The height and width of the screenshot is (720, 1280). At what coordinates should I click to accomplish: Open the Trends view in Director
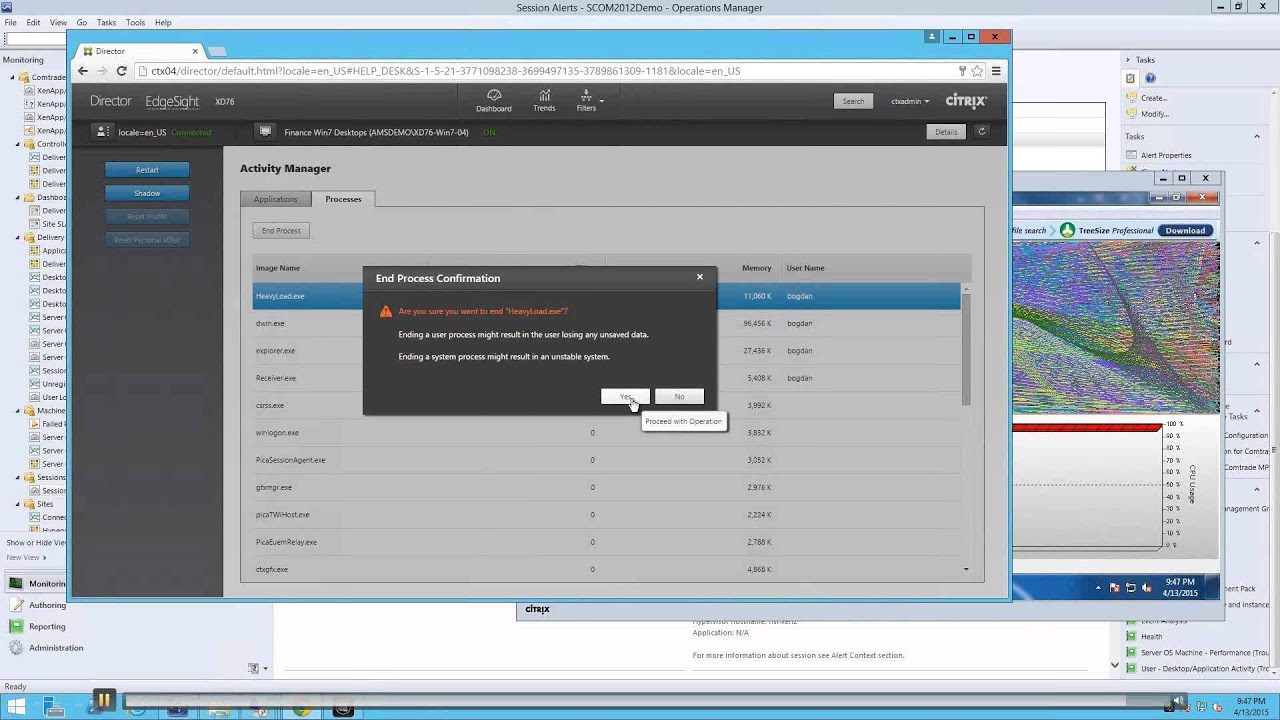[544, 100]
